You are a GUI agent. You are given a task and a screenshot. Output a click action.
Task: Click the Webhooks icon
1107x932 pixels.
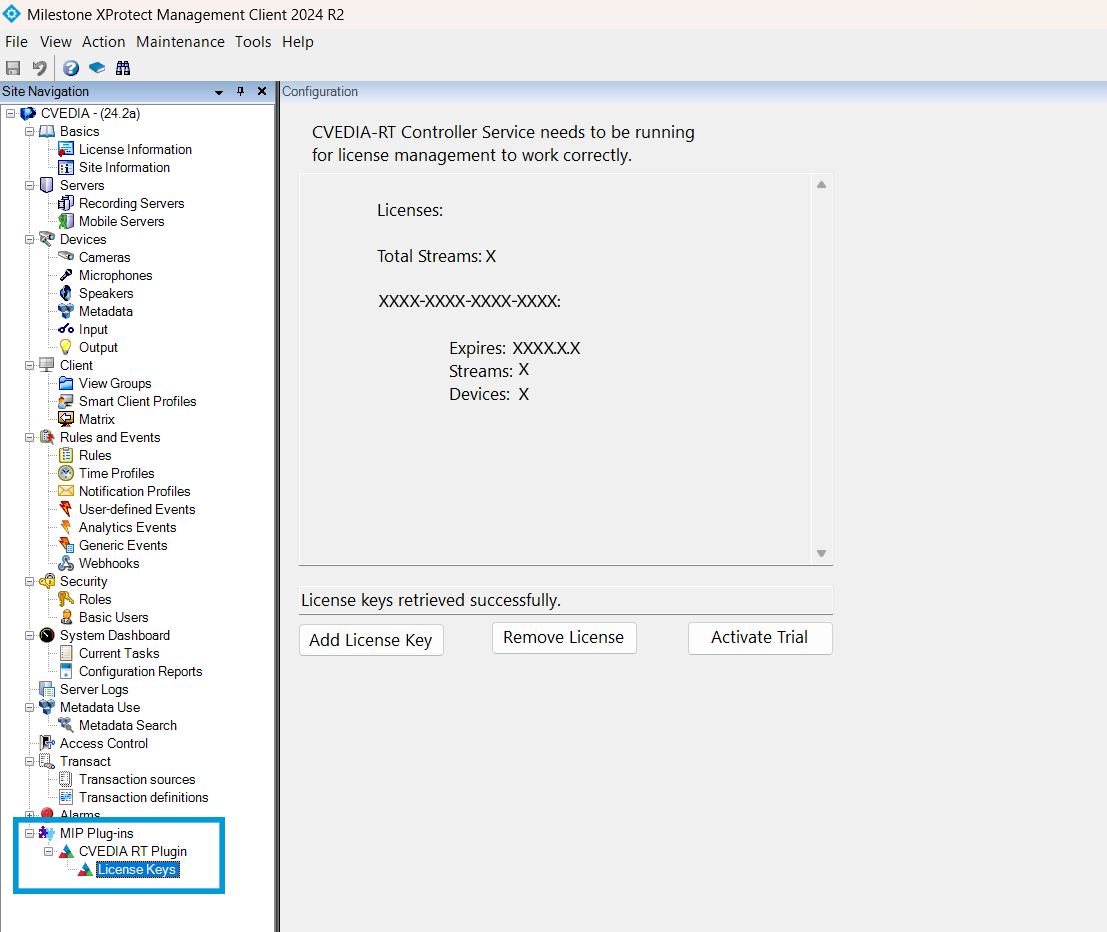coord(66,563)
